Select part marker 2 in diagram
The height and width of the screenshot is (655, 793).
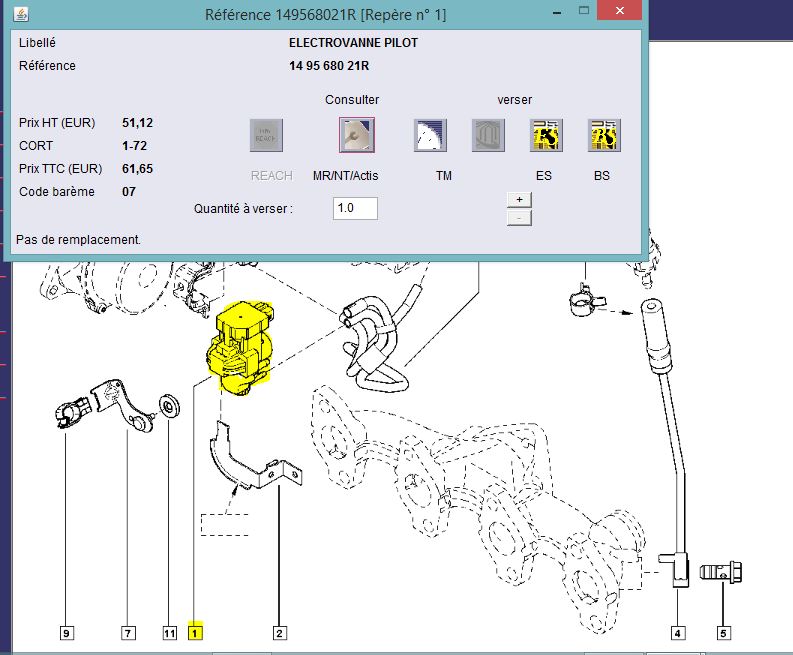pyautogui.click(x=280, y=633)
